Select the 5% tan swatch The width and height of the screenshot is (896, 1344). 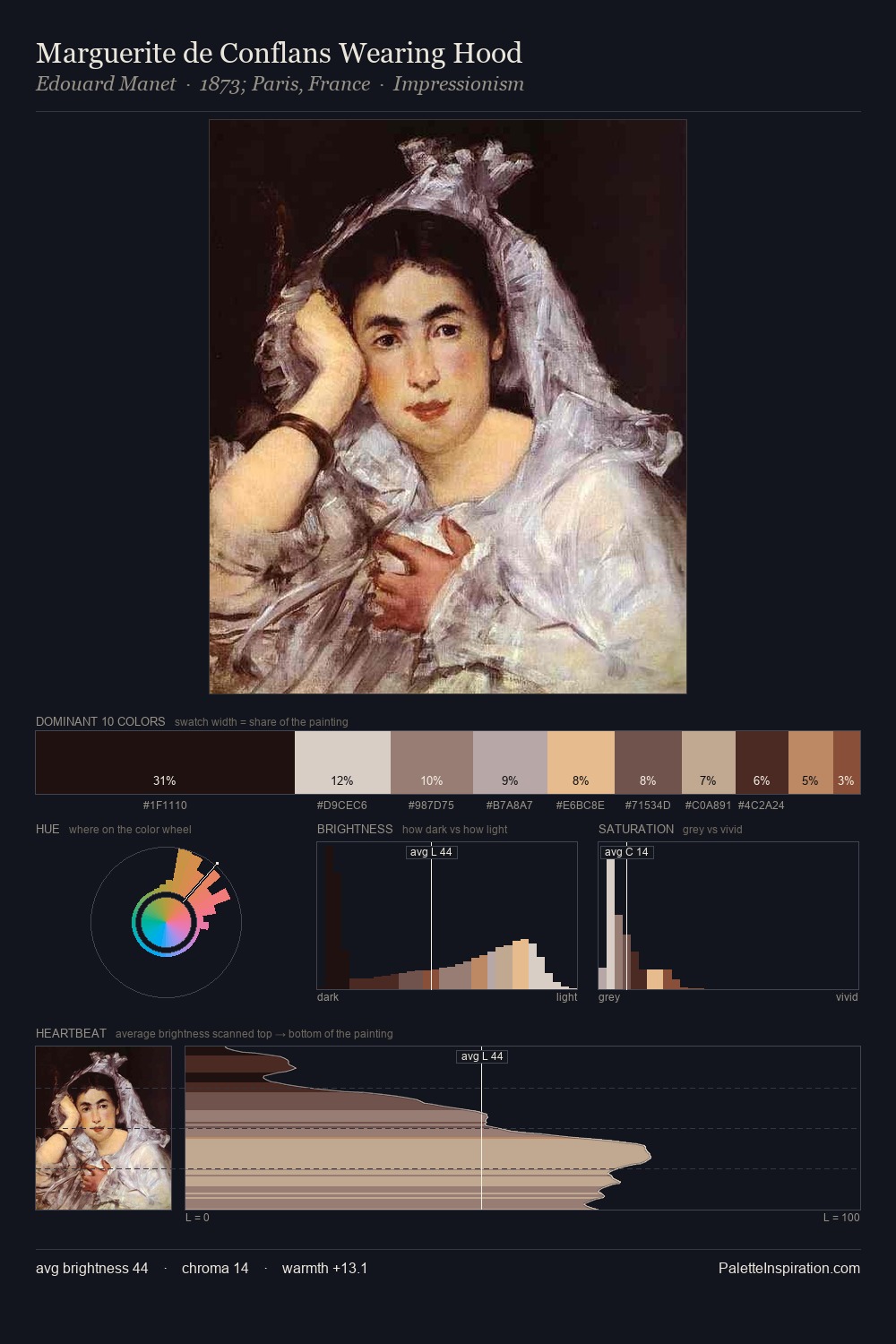811,762
